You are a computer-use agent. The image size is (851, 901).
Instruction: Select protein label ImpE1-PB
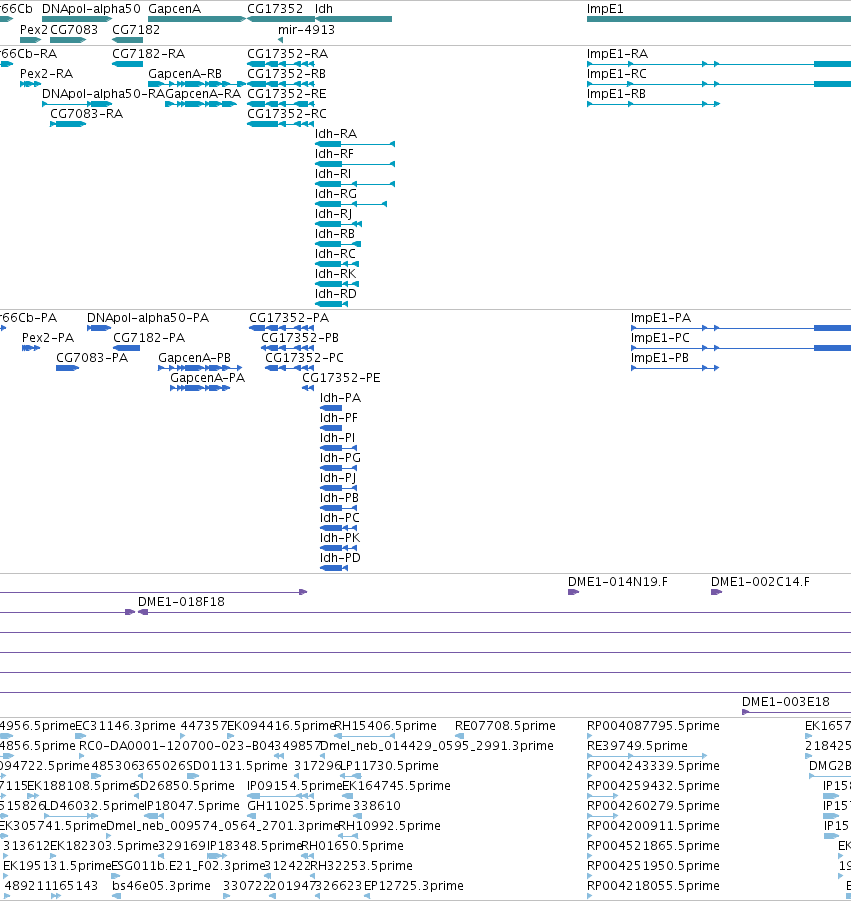point(660,358)
